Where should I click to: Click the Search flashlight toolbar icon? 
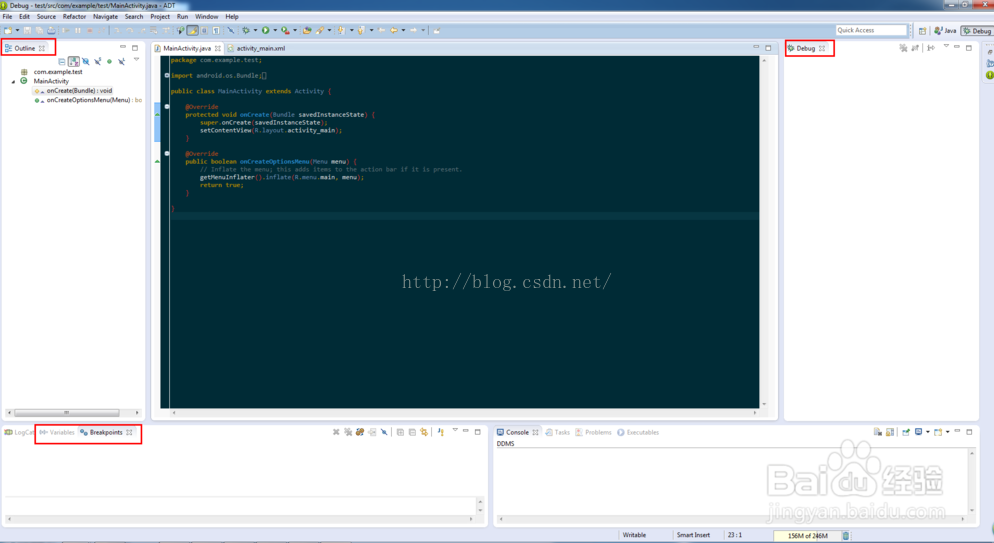point(320,30)
